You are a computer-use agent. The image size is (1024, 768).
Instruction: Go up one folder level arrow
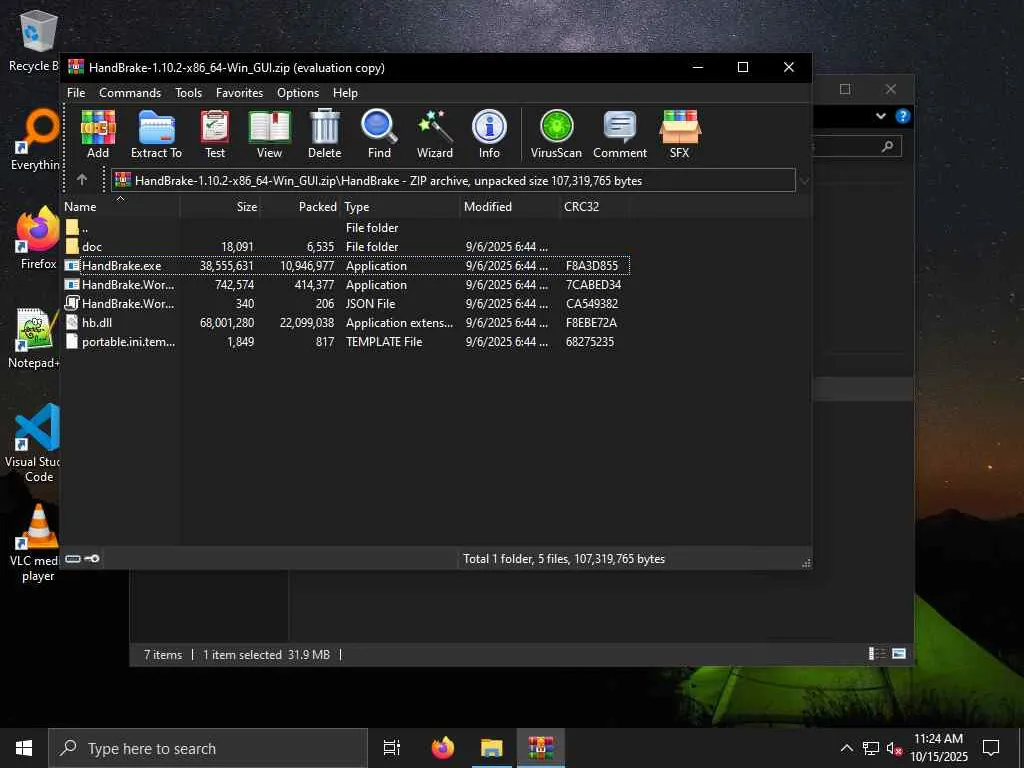[x=82, y=180]
